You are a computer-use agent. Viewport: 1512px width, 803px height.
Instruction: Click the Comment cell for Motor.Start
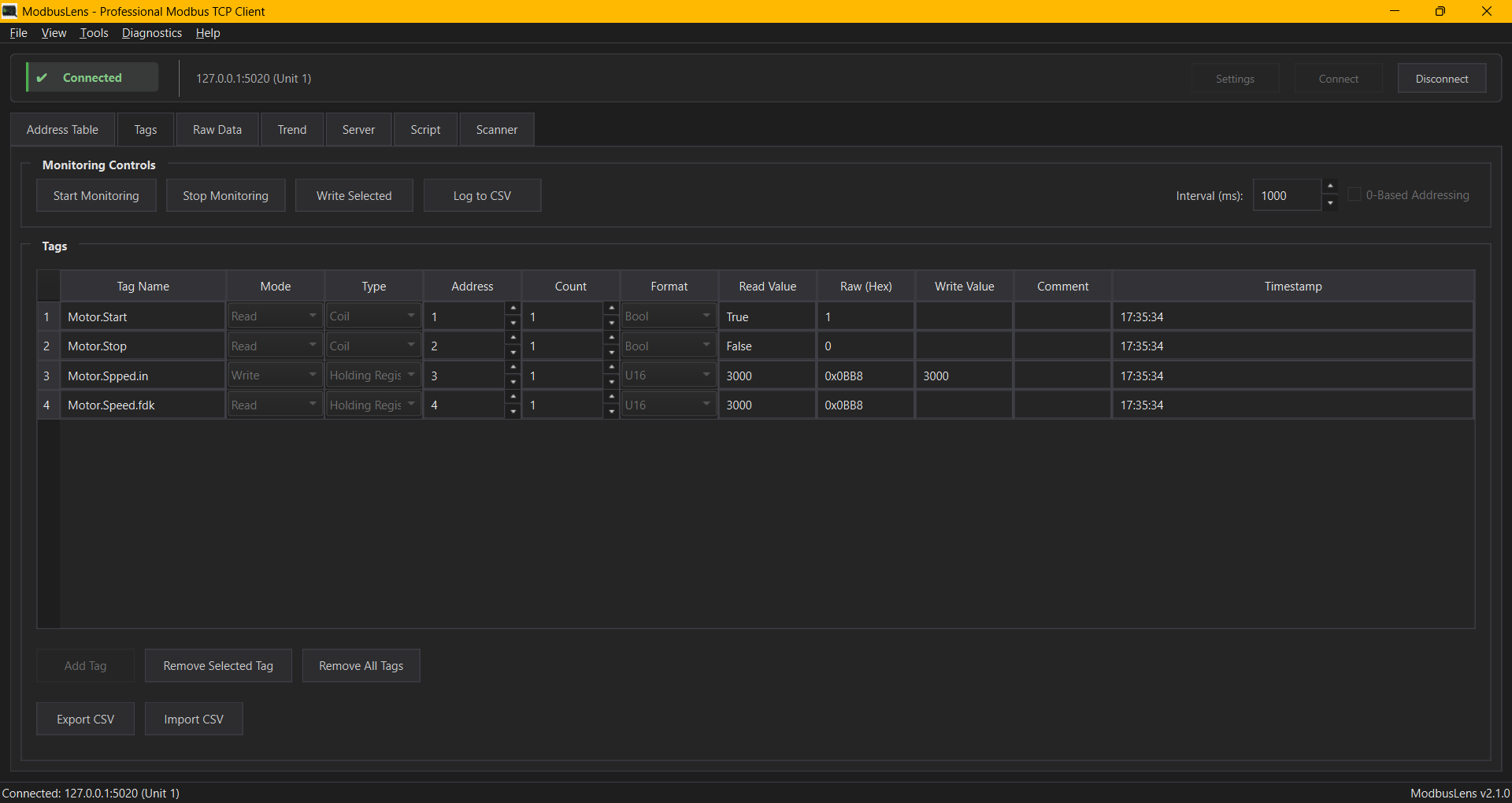click(x=1062, y=316)
